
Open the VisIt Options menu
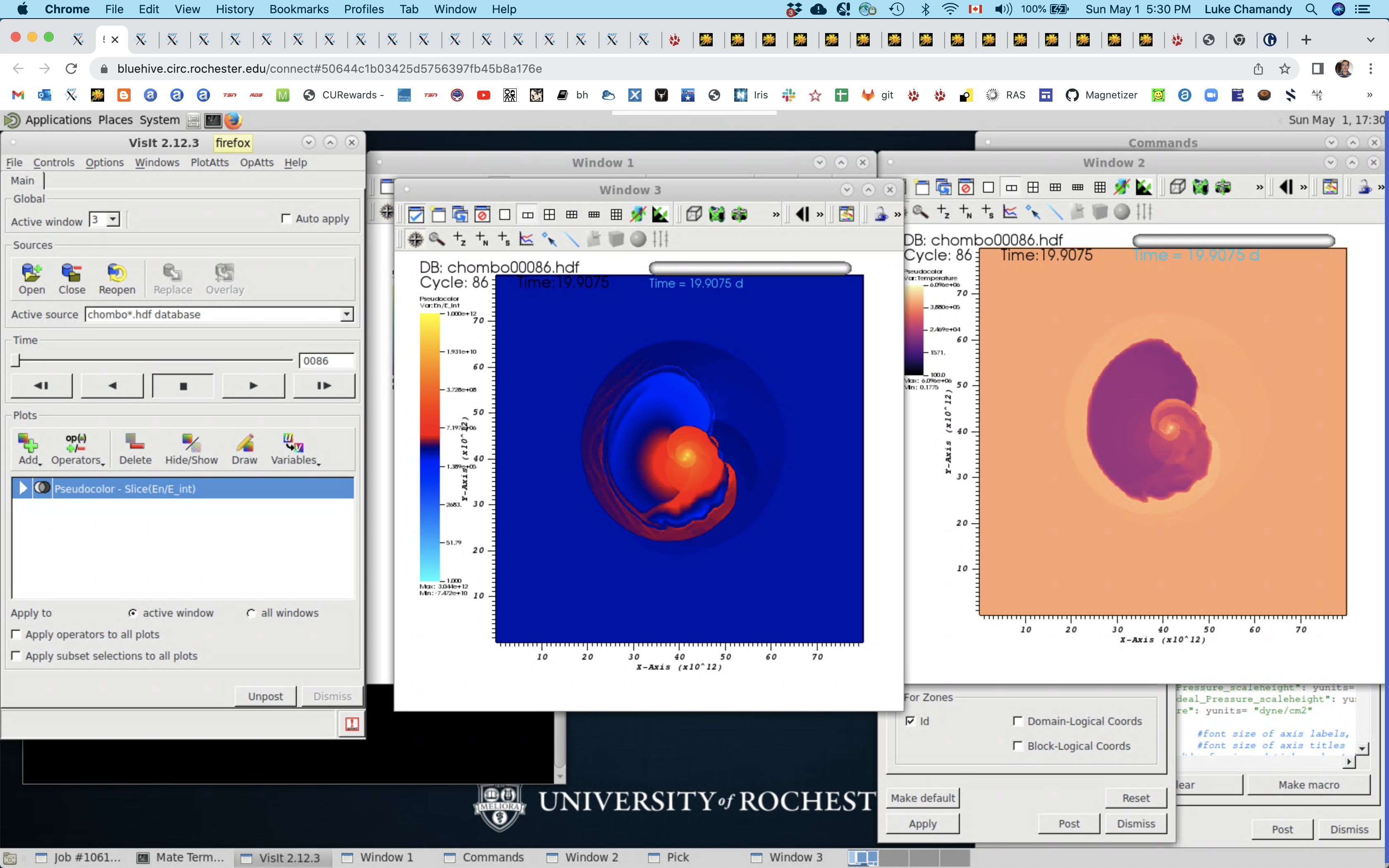pos(105,162)
